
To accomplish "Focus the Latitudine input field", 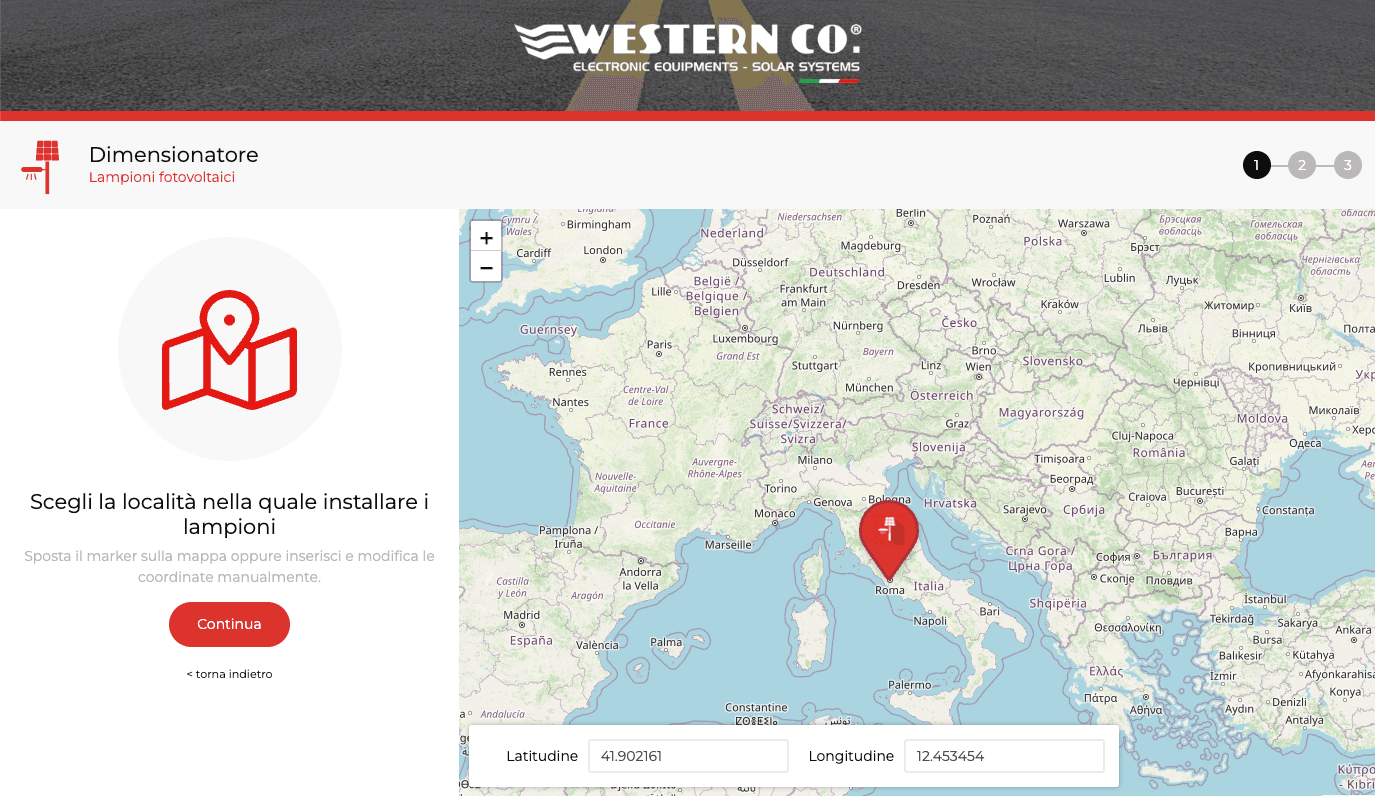I will [x=688, y=756].
